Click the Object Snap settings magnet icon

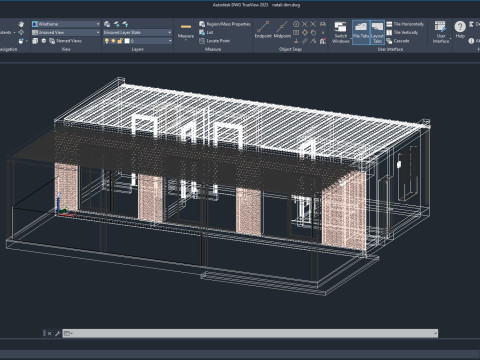[323, 41]
